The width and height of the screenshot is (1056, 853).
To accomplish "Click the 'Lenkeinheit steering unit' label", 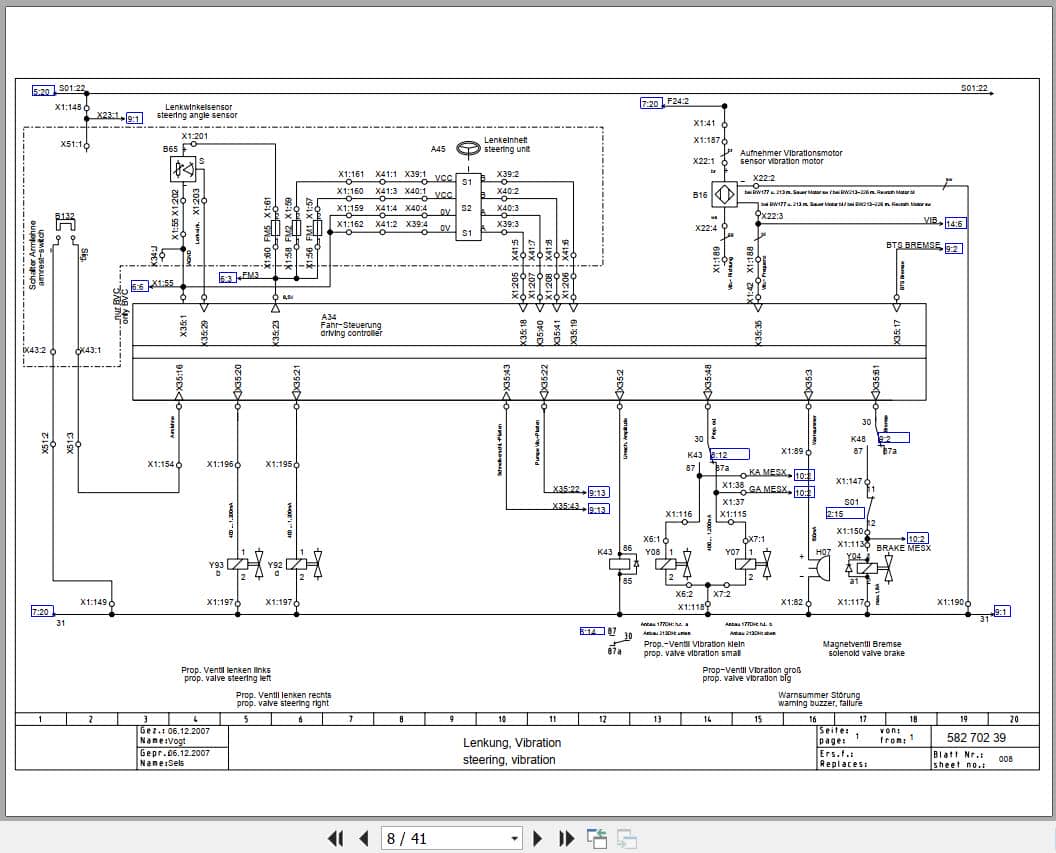I will (507, 145).
